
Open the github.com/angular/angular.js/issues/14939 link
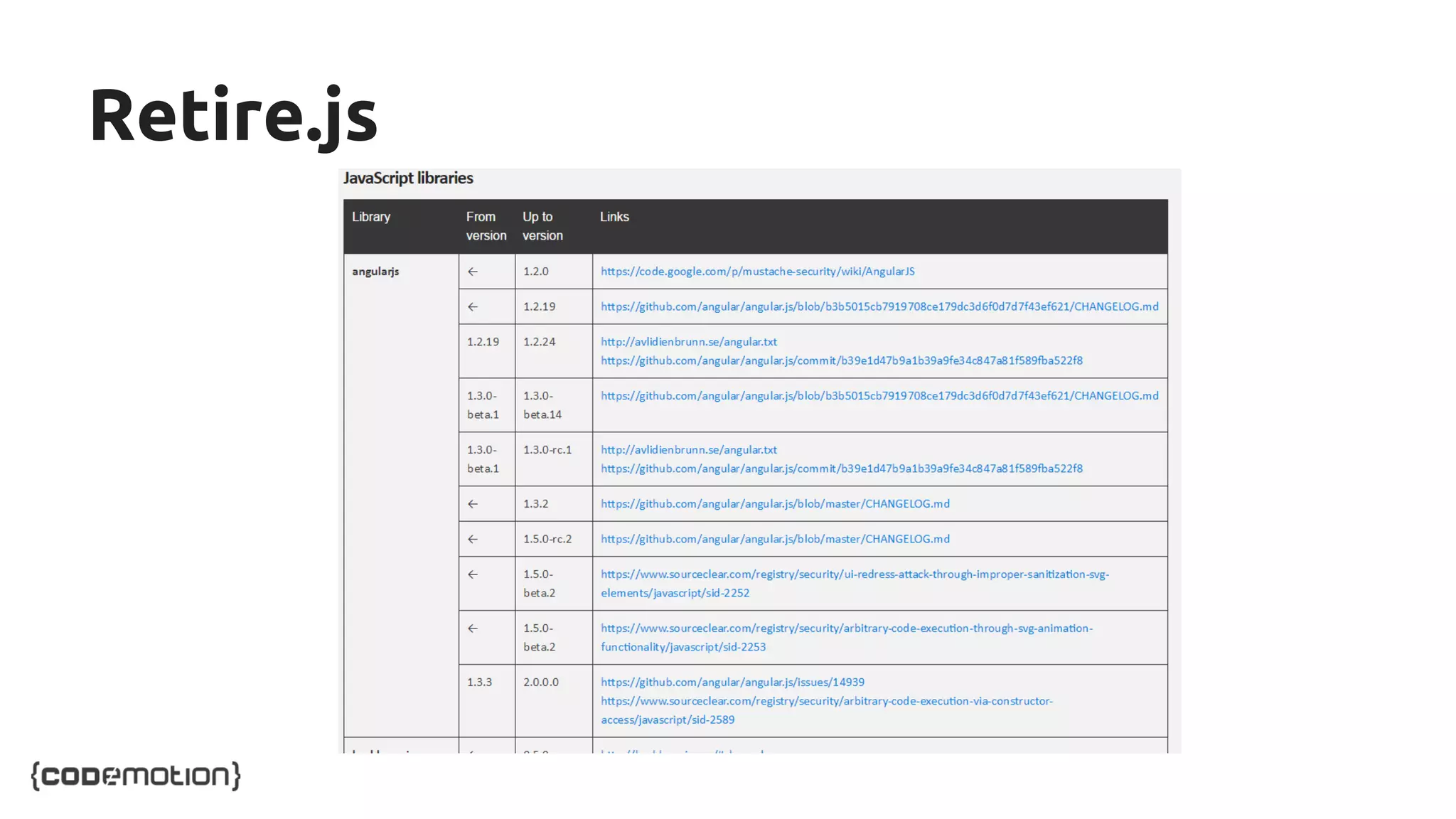click(732, 682)
